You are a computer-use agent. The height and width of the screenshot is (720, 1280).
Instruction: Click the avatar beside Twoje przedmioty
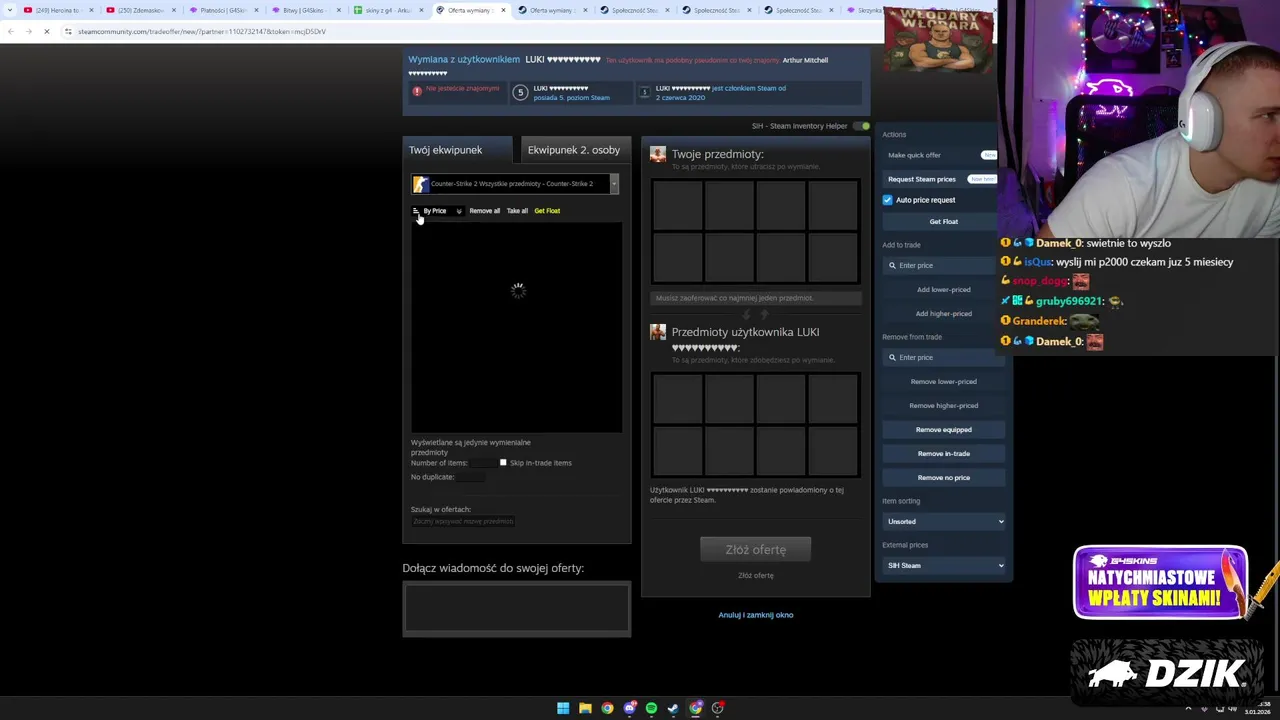[x=657, y=154]
